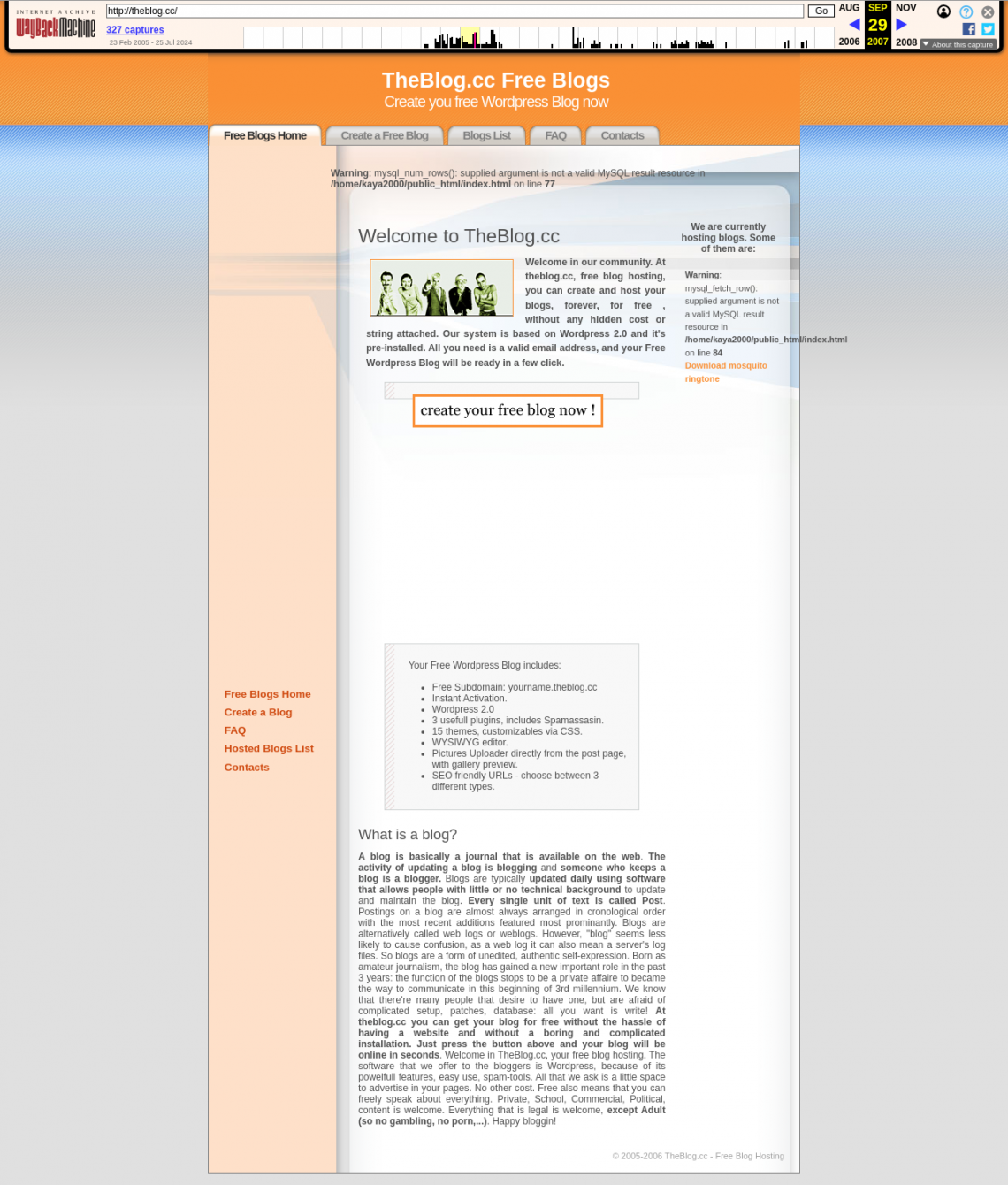
Task: Click the create your free blog now button
Action: point(508,410)
